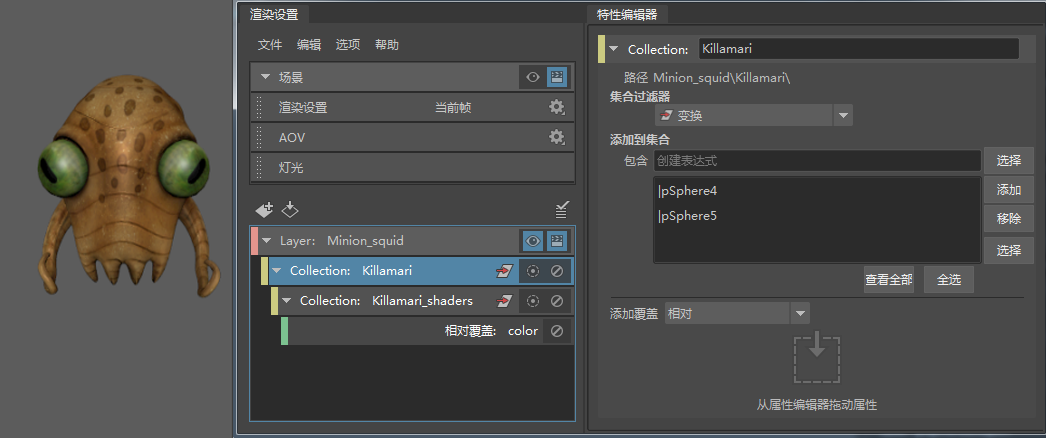Disable the color relative override
Screen dimensions: 1046x438
(x=558, y=331)
